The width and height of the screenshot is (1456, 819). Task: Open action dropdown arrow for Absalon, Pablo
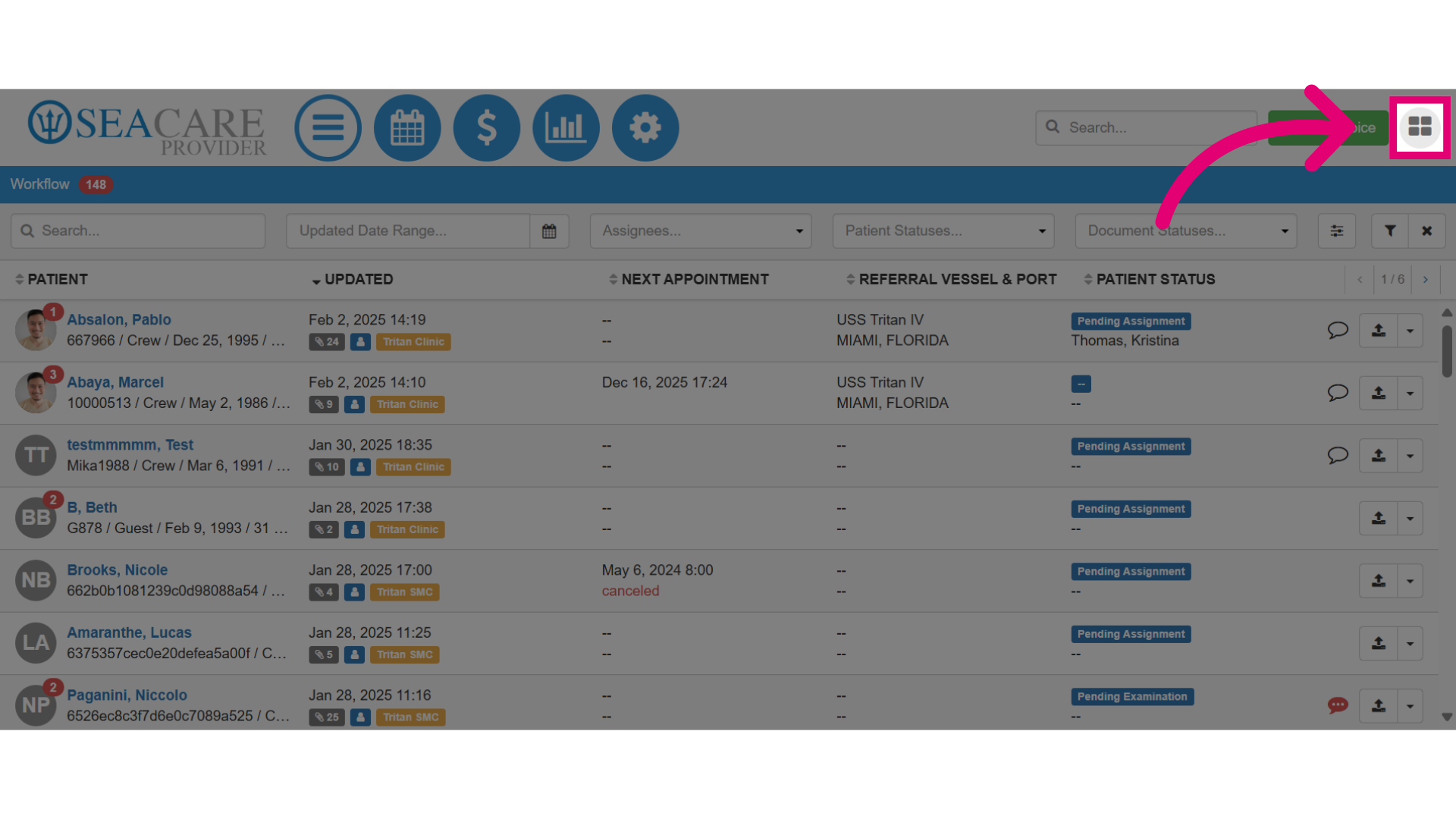(x=1410, y=331)
